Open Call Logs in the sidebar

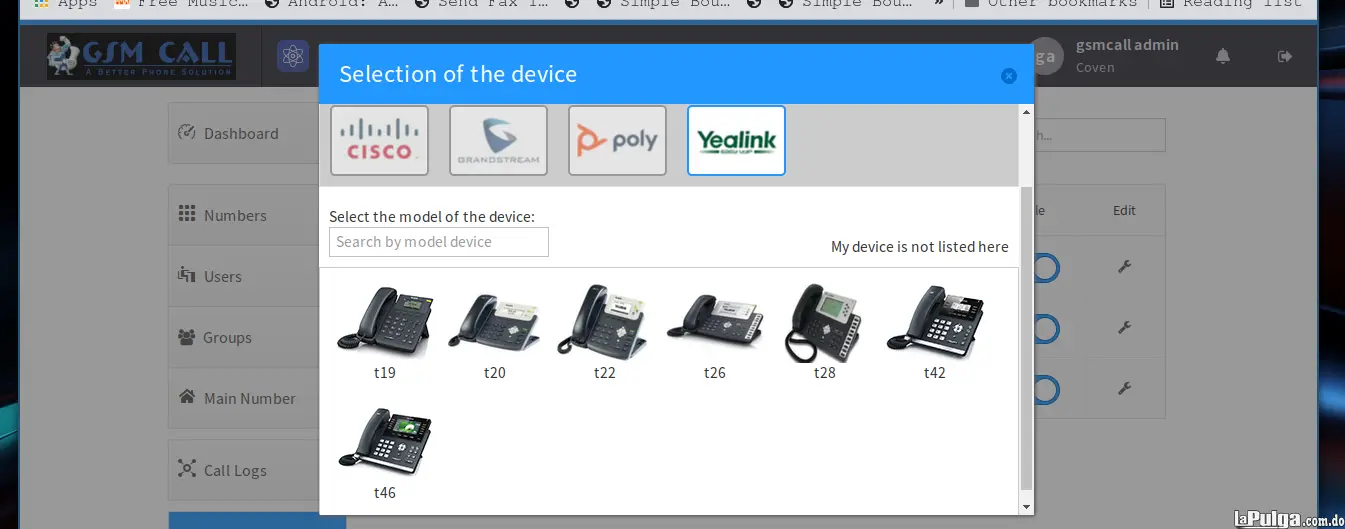243,470
